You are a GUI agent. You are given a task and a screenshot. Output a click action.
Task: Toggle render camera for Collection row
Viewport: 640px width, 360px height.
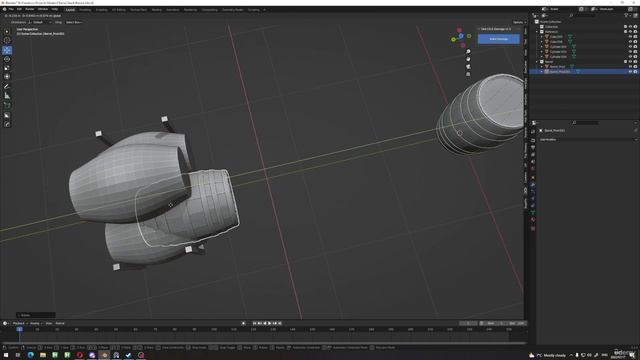(635, 27)
